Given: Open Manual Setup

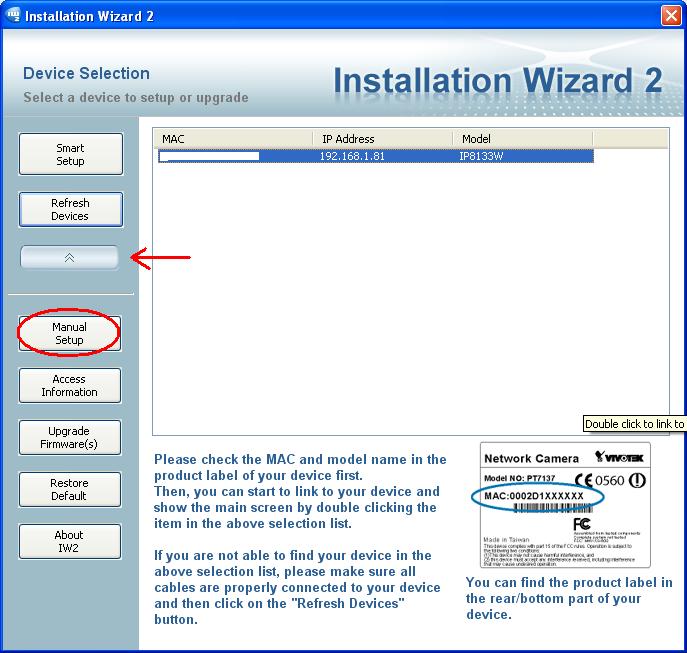Looking at the screenshot, I should click(x=70, y=334).
